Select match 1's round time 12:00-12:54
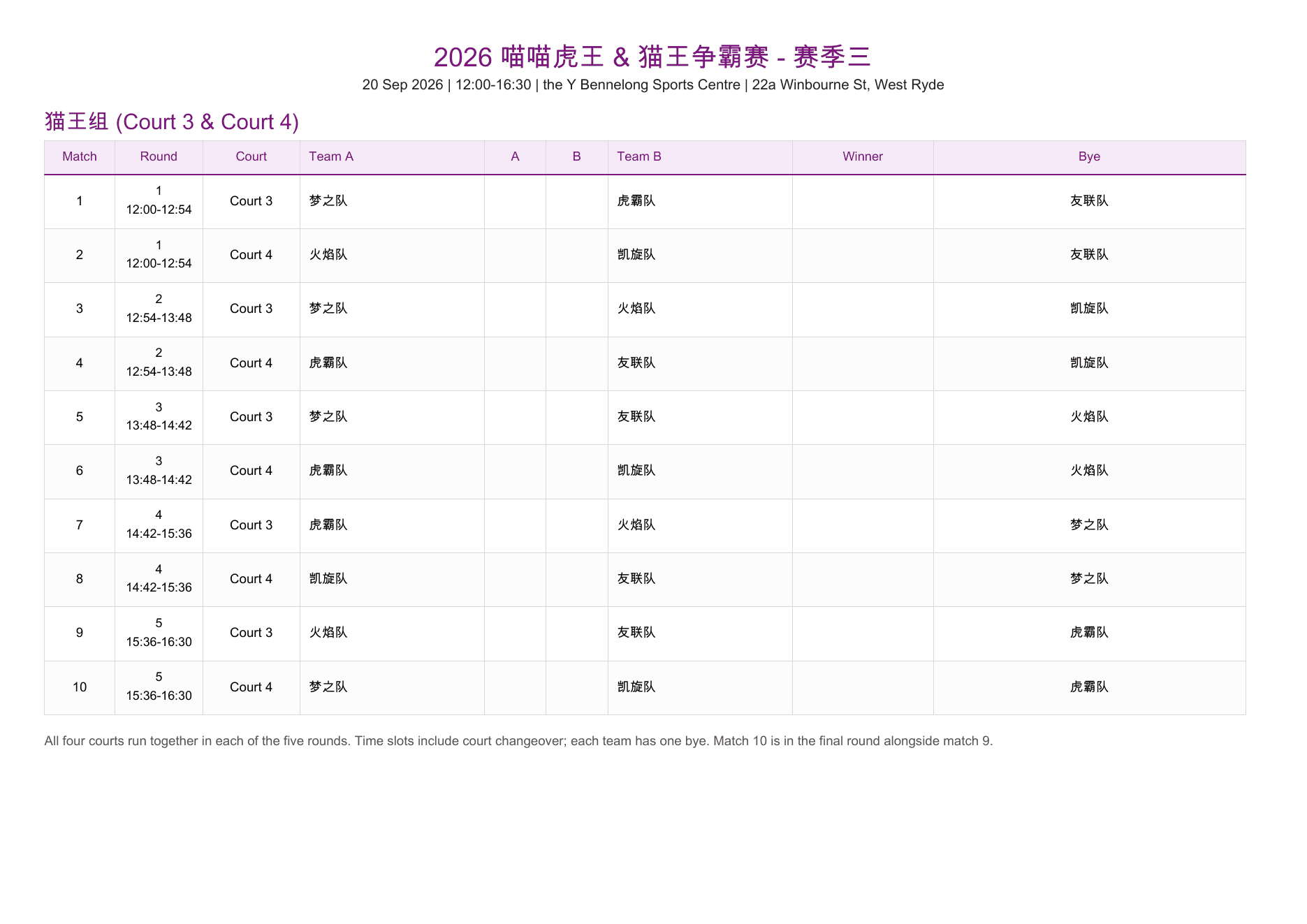 tap(159, 210)
